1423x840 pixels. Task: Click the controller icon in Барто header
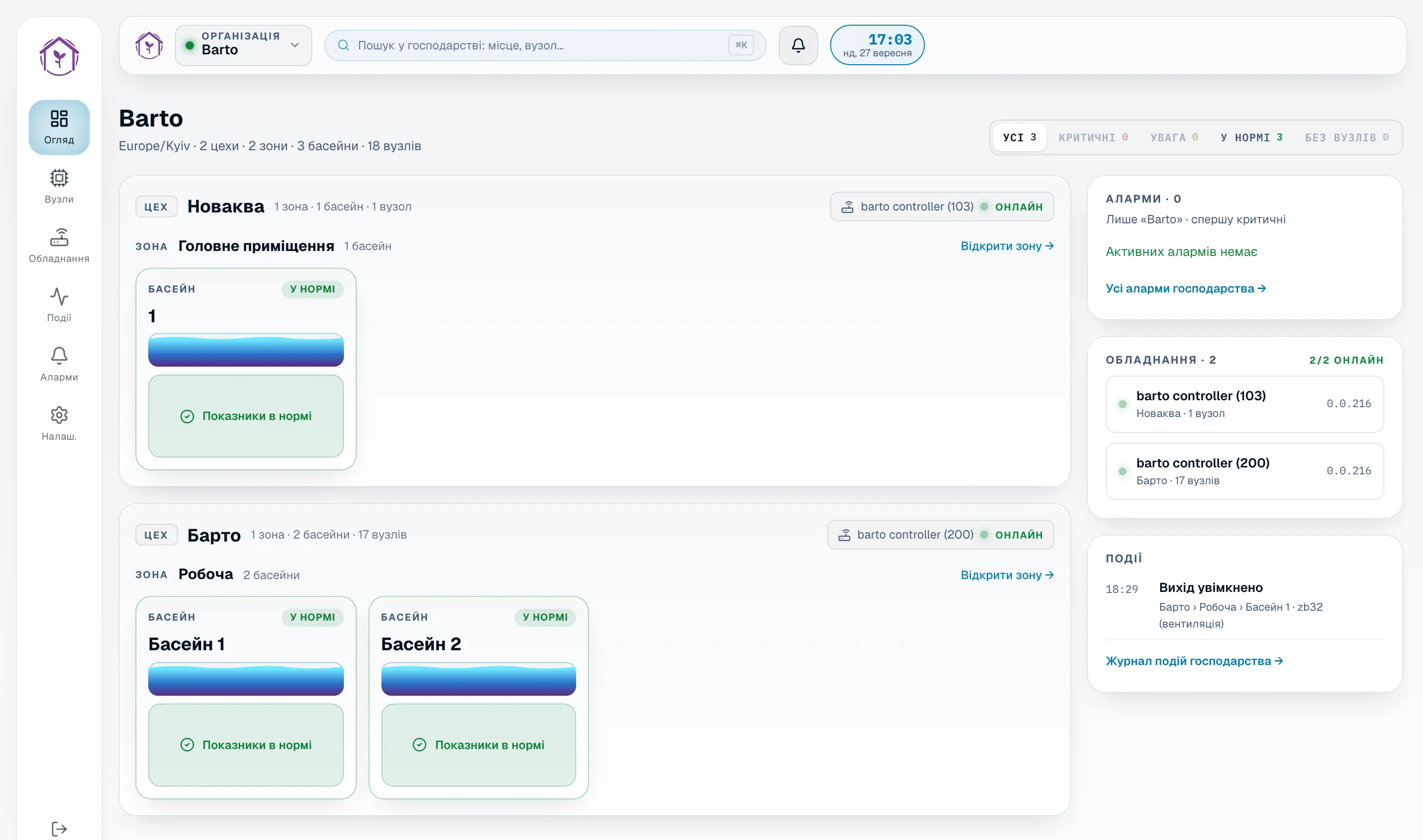tap(844, 535)
